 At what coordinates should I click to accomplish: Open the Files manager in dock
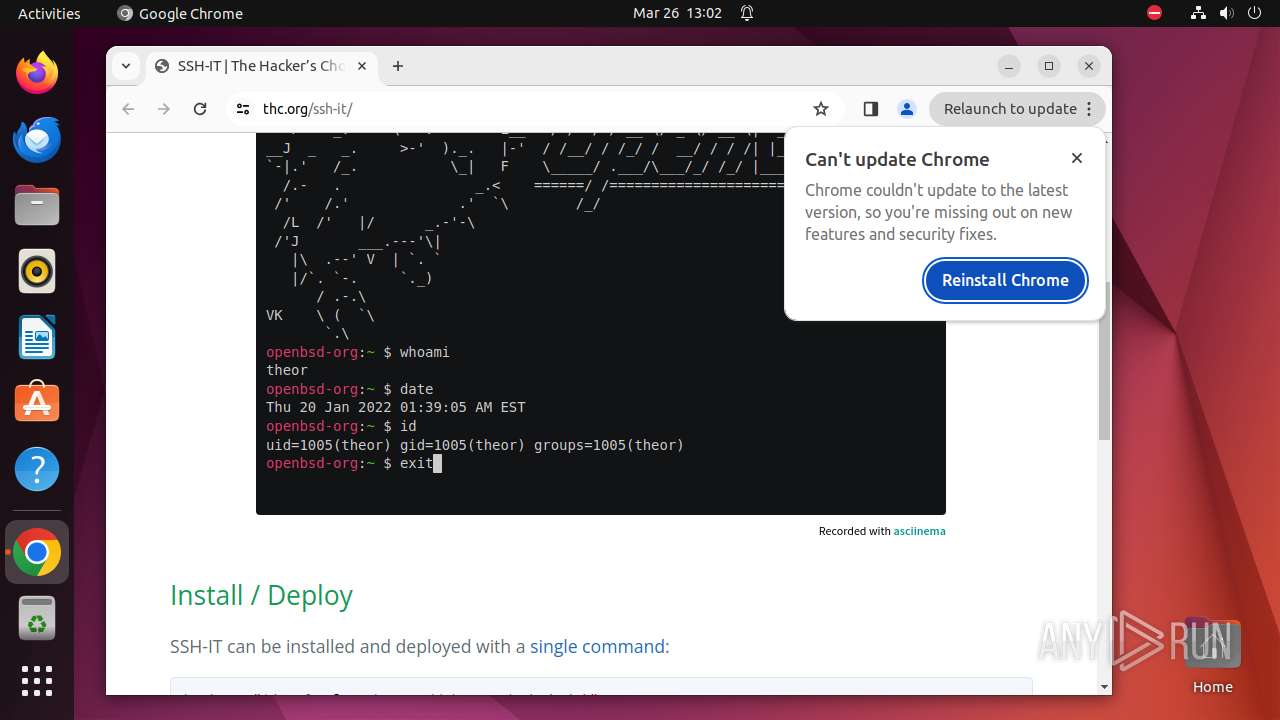point(37,205)
